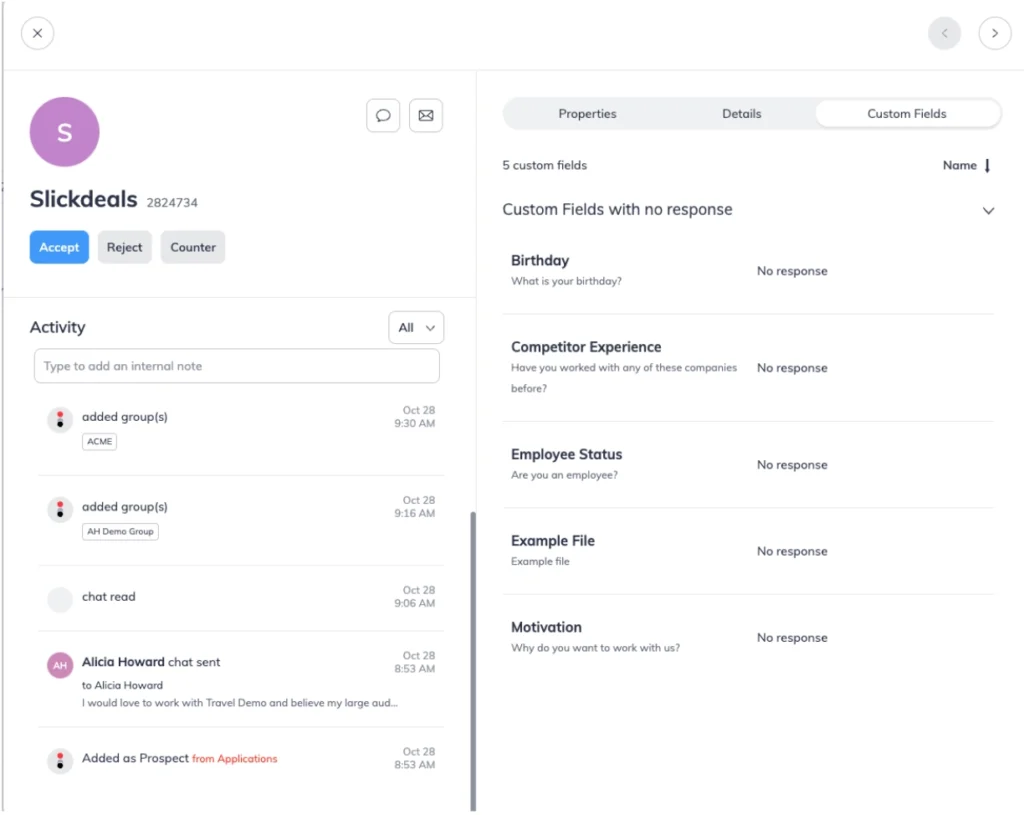This screenshot has width=1024, height=815.
Task: Click the internal note input field
Action: point(236,366)
